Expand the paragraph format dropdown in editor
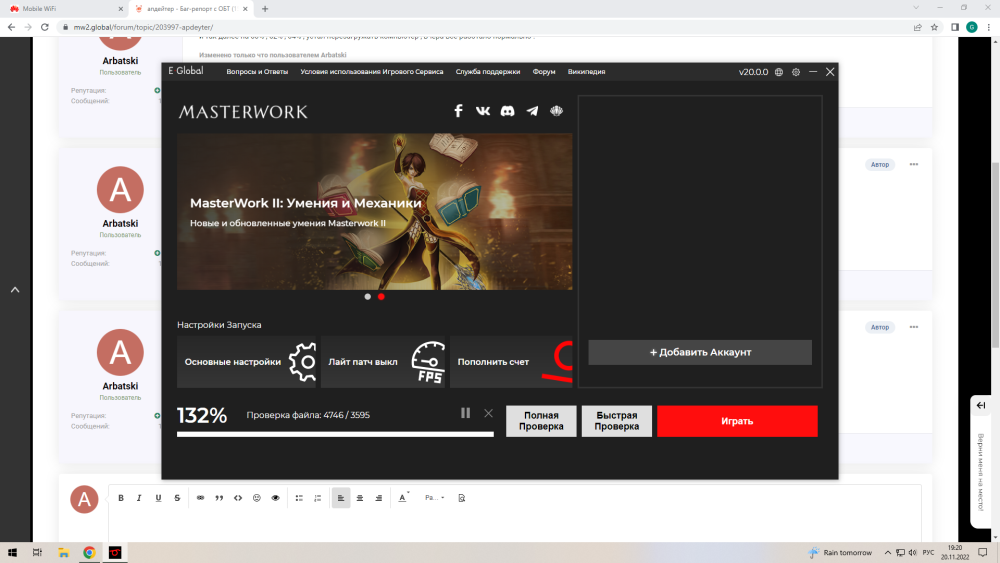1000x563 pixels. (x=434, y=497)
